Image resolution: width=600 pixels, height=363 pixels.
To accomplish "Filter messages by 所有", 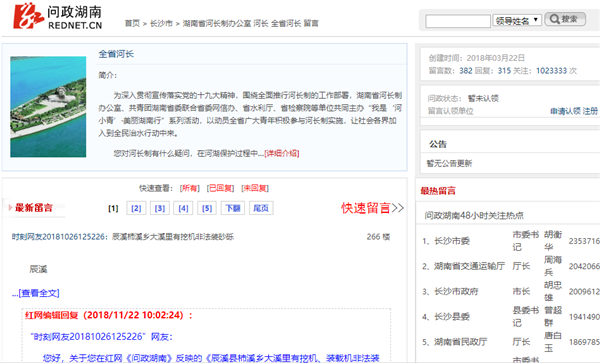I will [190, 188].
